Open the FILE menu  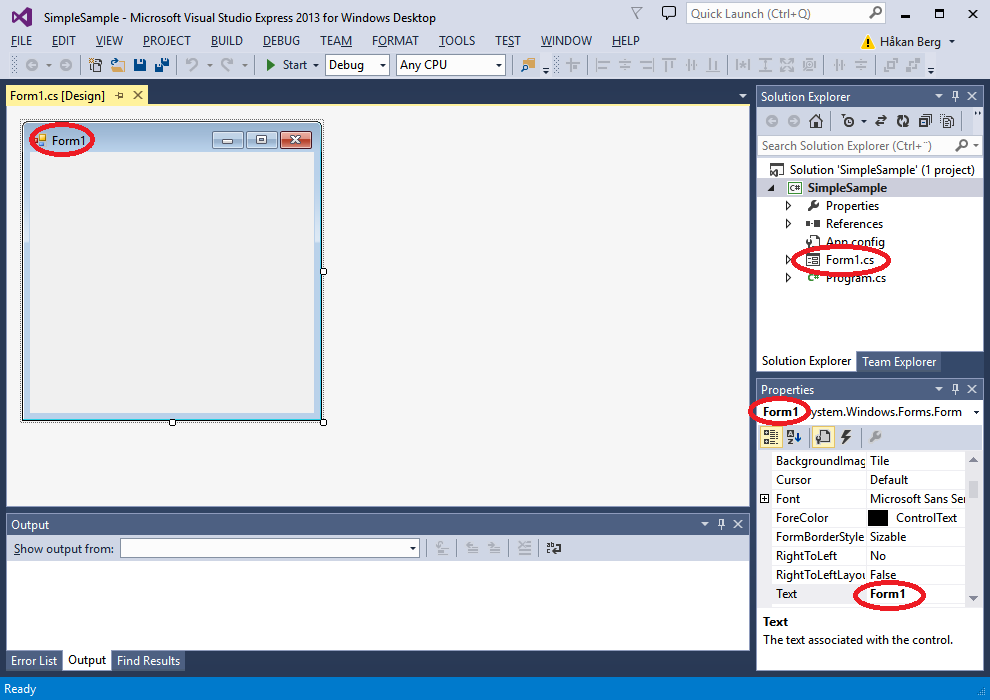(x=21, y=41)
